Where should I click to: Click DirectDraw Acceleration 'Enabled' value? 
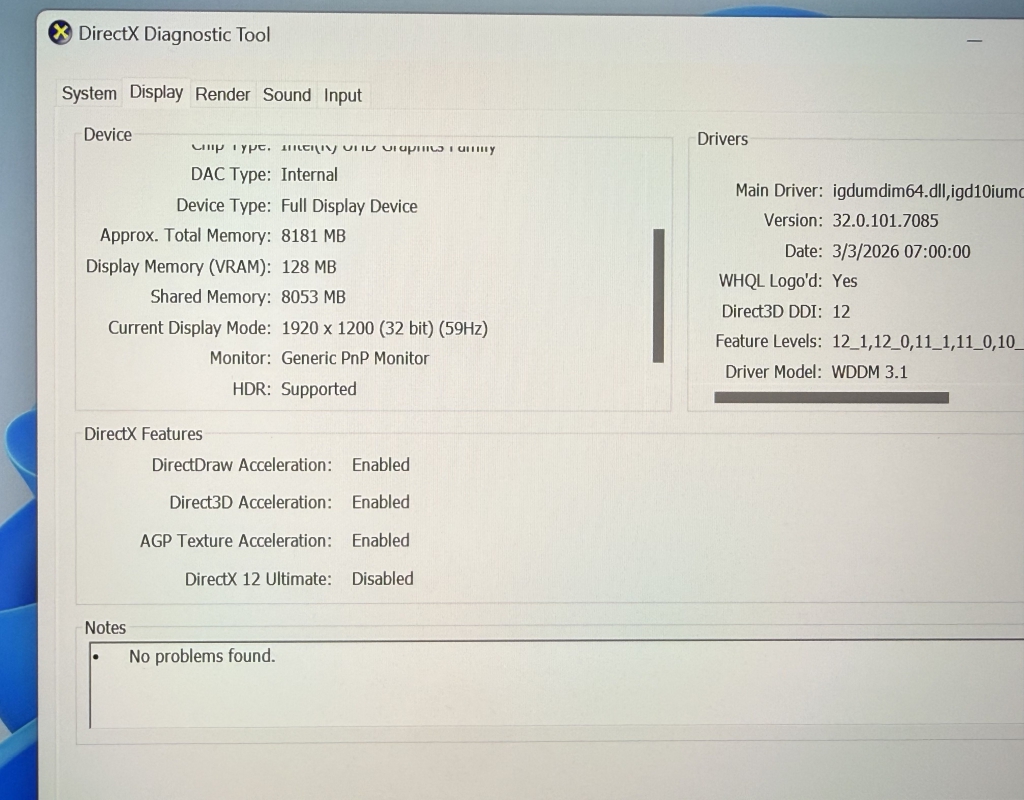pos(381,464)
